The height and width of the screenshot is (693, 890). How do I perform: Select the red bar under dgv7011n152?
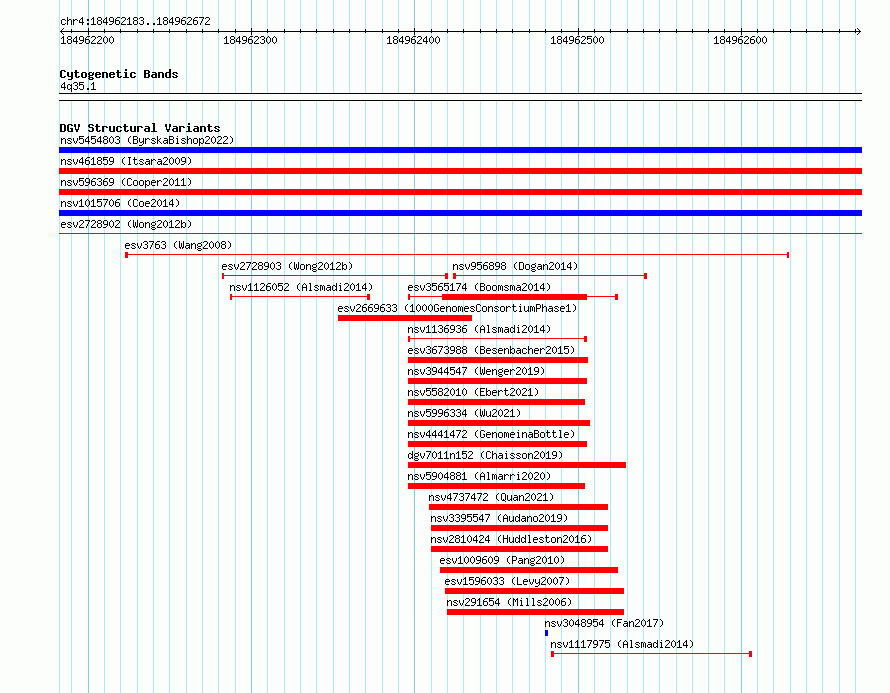coord(517,465)
